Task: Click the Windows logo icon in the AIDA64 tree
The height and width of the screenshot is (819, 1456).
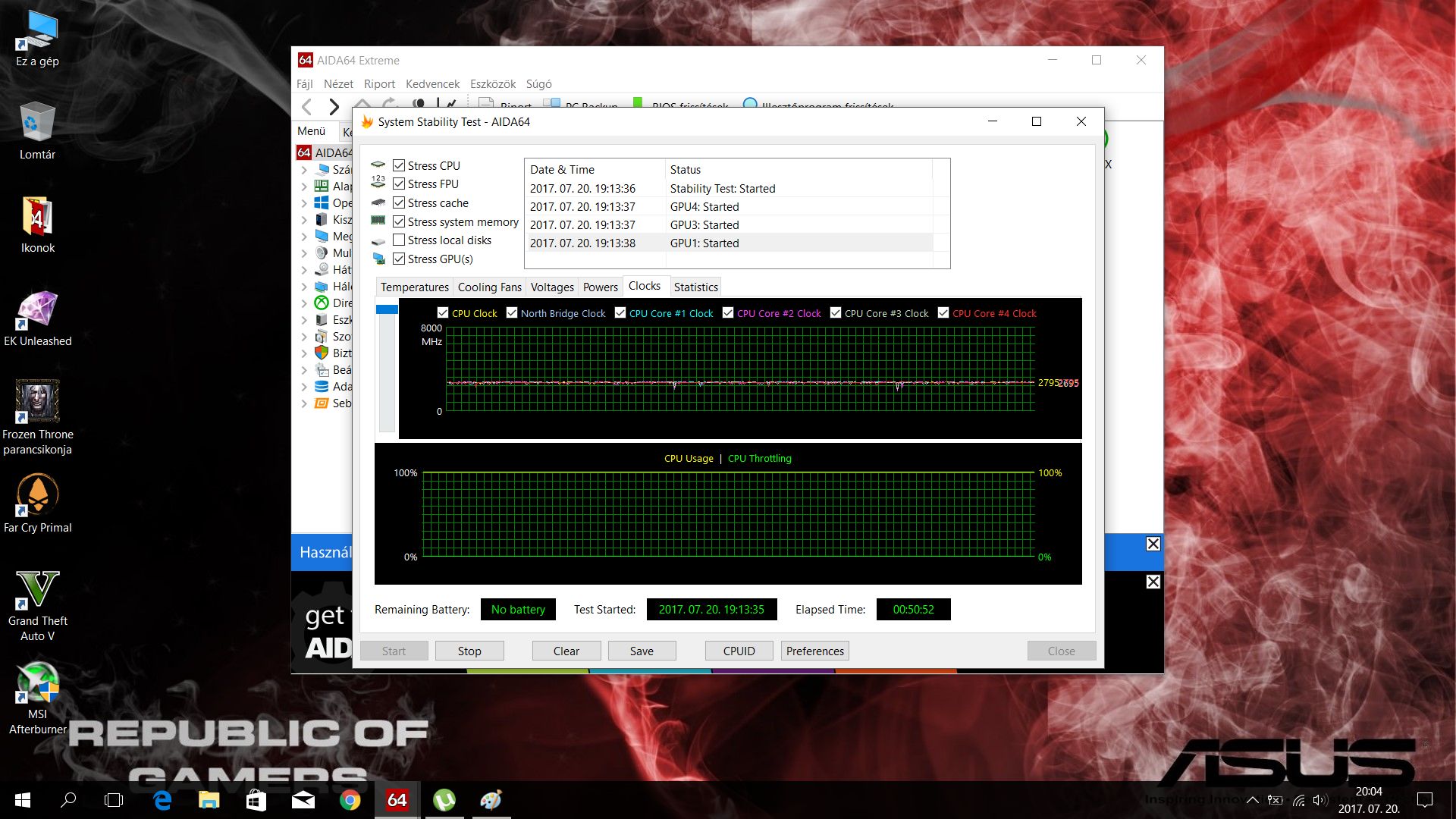Action: (x=321, y=203)
